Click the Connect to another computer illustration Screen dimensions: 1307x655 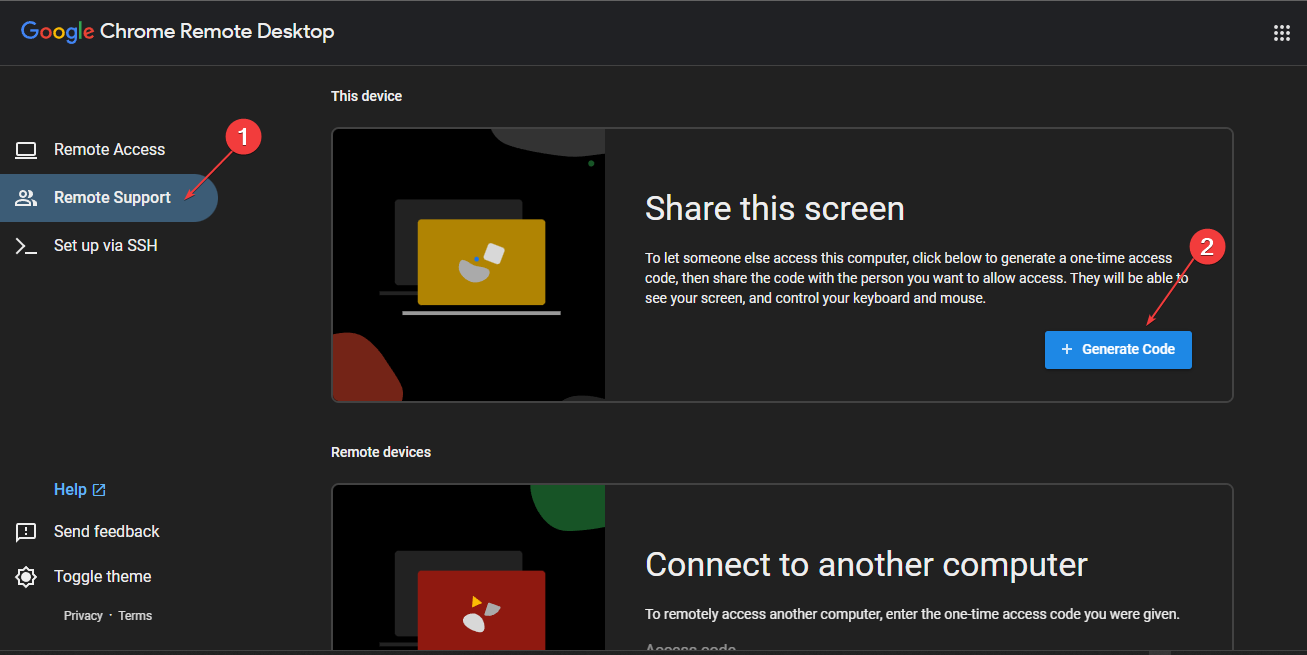tap(468, 567)
